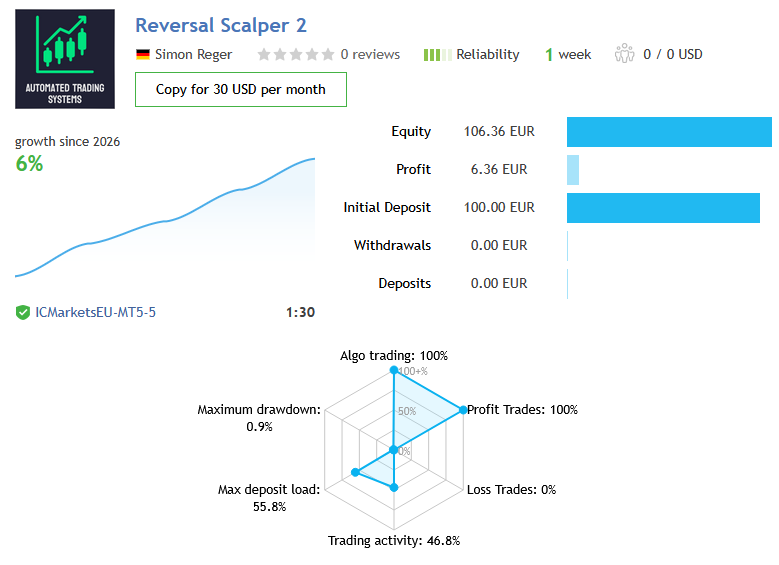Click the Profit light blue bar

pos(573,170)
